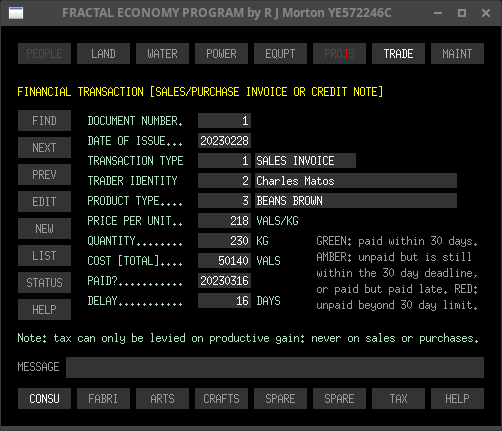Viewport: 502px width, 431px height.
Task: Click the BEANS BROWN product field
Action: pos(356,200)
